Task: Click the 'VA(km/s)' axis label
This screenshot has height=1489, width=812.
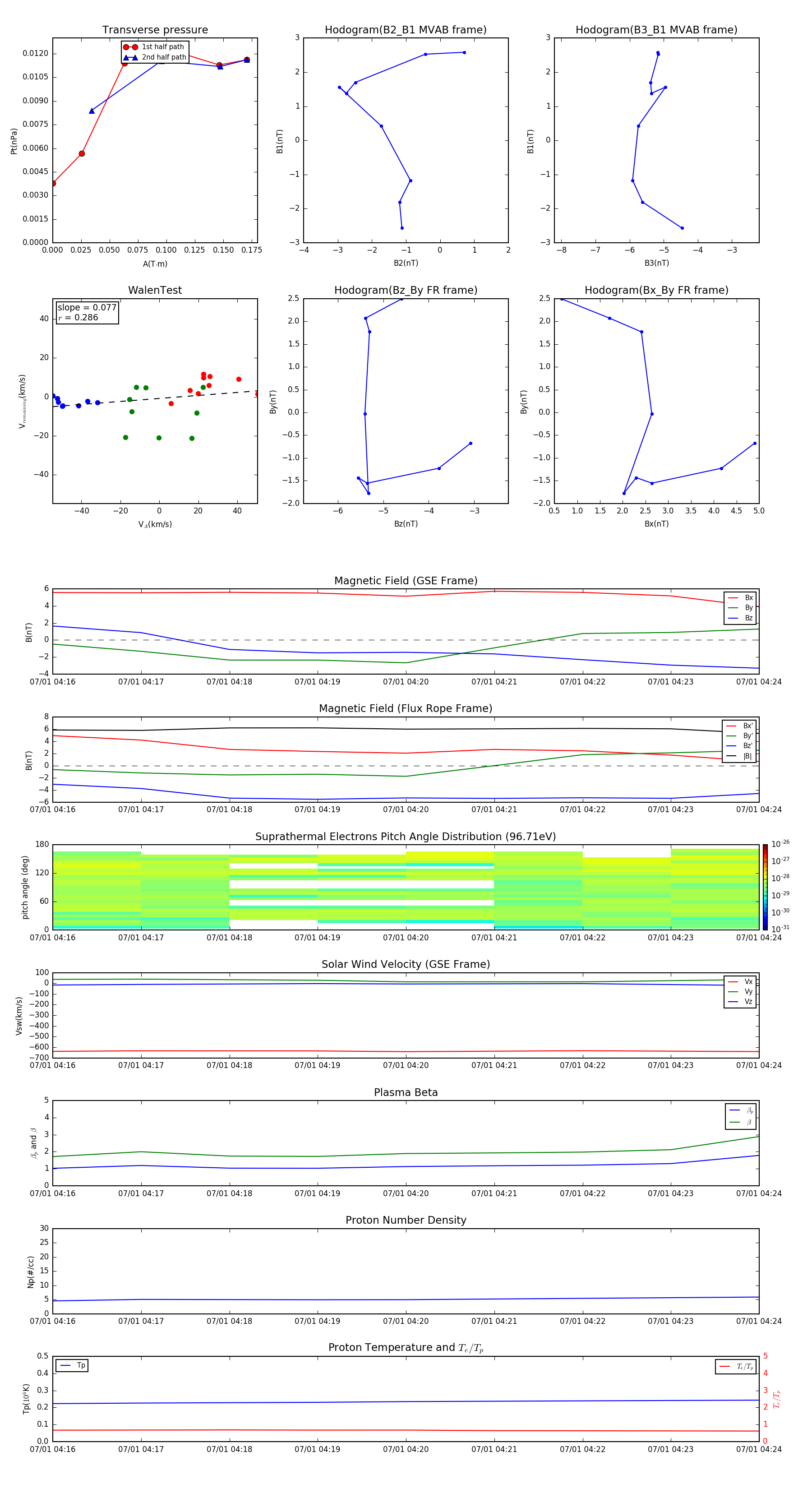Action: click(155, 524)
